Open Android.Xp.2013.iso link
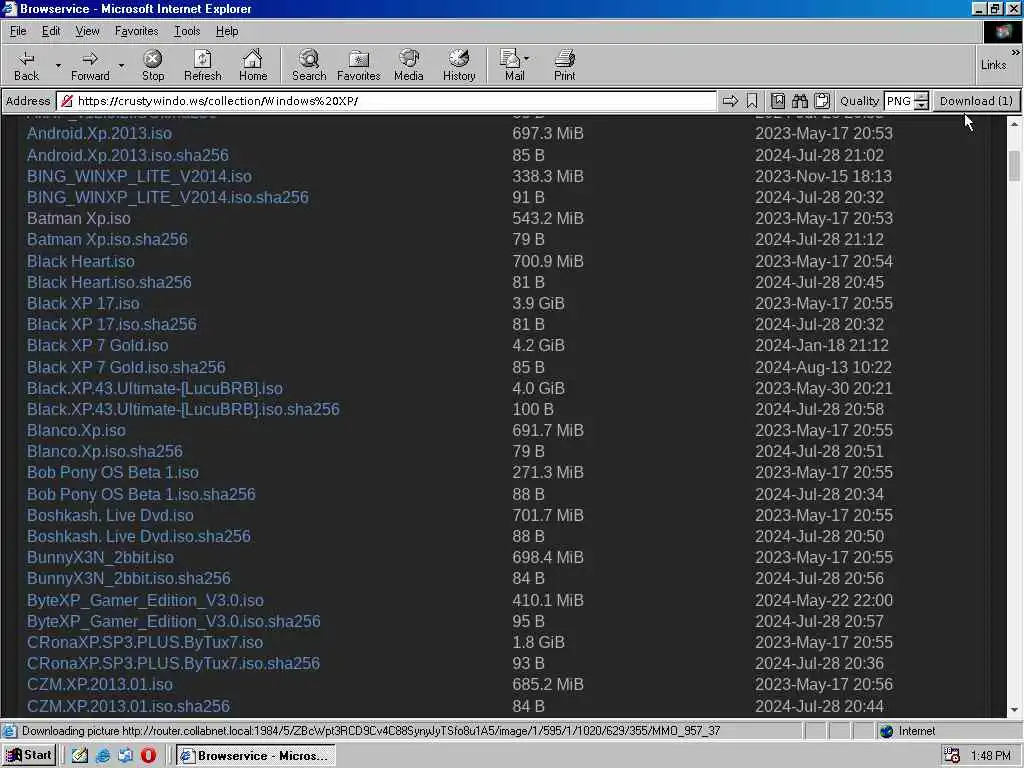Viewport: 1024px width, 768px height. [99, 133]
